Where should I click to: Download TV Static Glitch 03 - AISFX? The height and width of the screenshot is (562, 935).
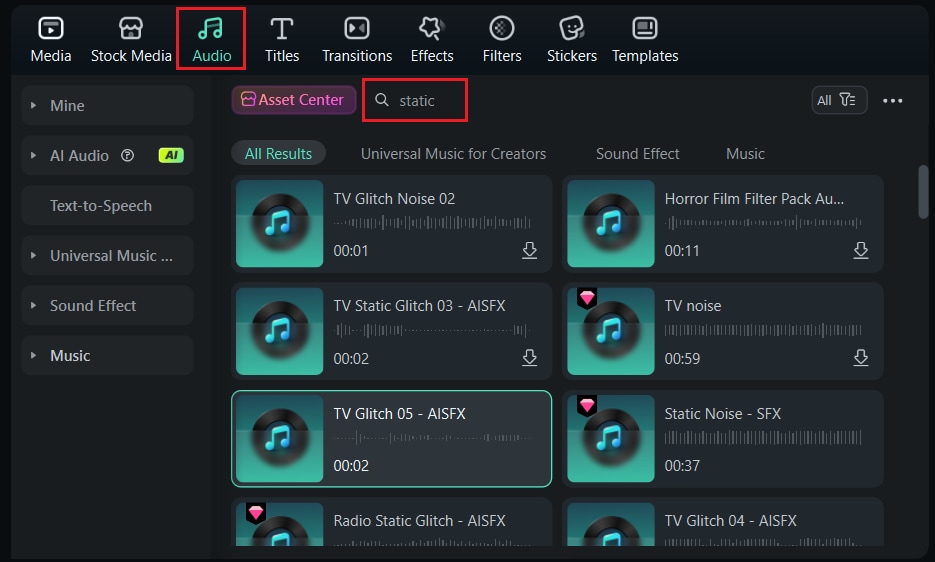click(530, 358)
